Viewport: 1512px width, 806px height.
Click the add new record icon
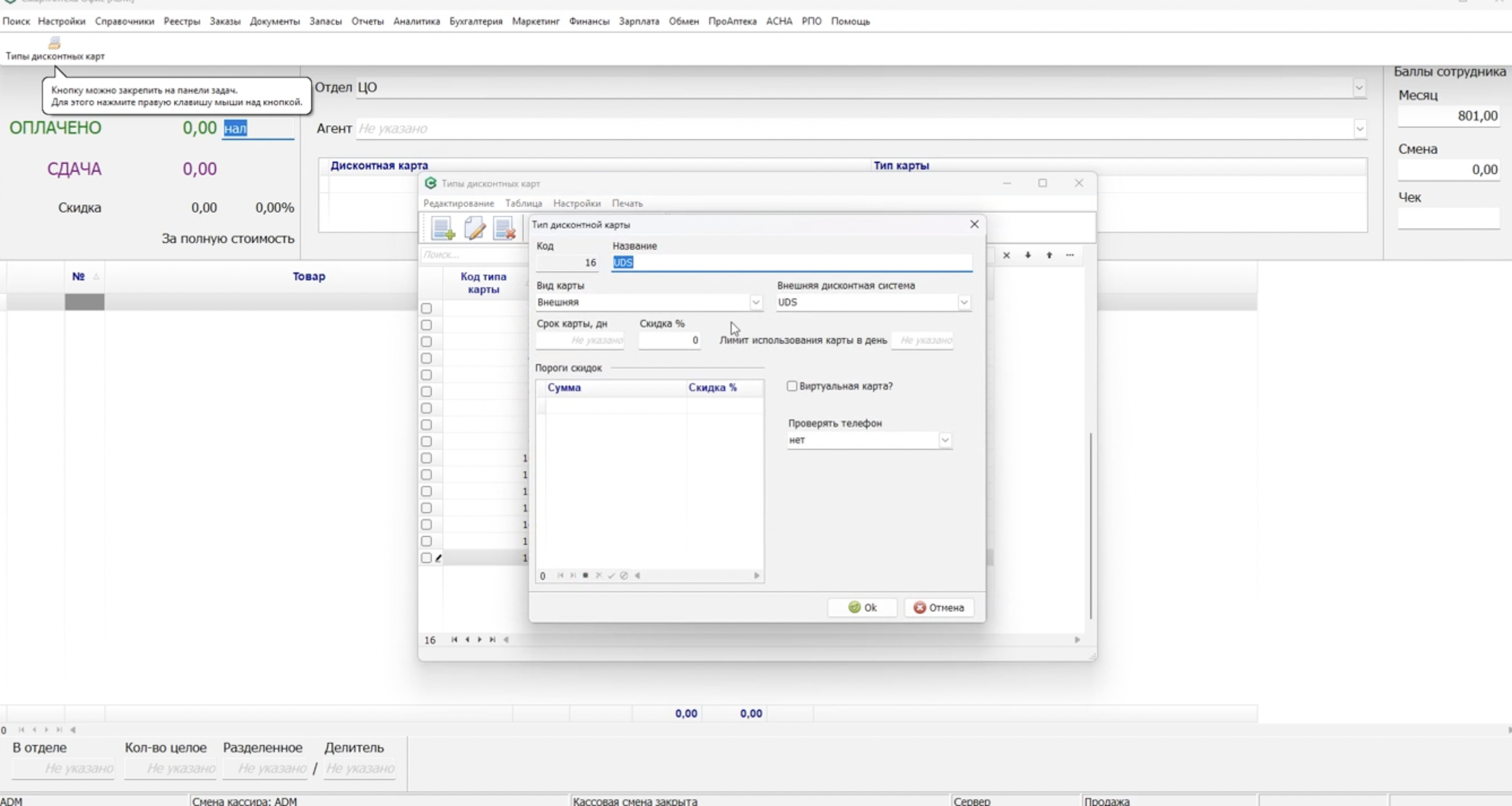(443, 228)
